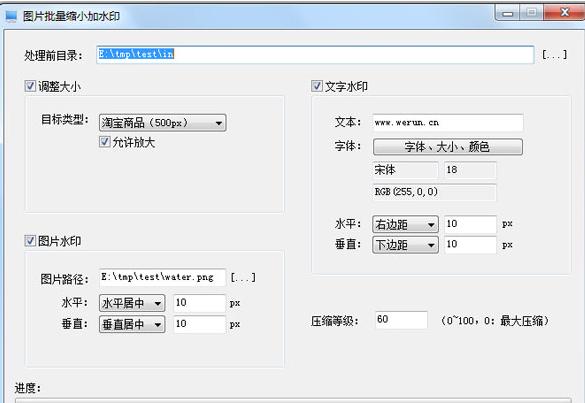Image resolution: width=585 pixels, height=403 pixels.
Task: Open the 垂直居中 dropdown
Action: (x=132, y=324)
